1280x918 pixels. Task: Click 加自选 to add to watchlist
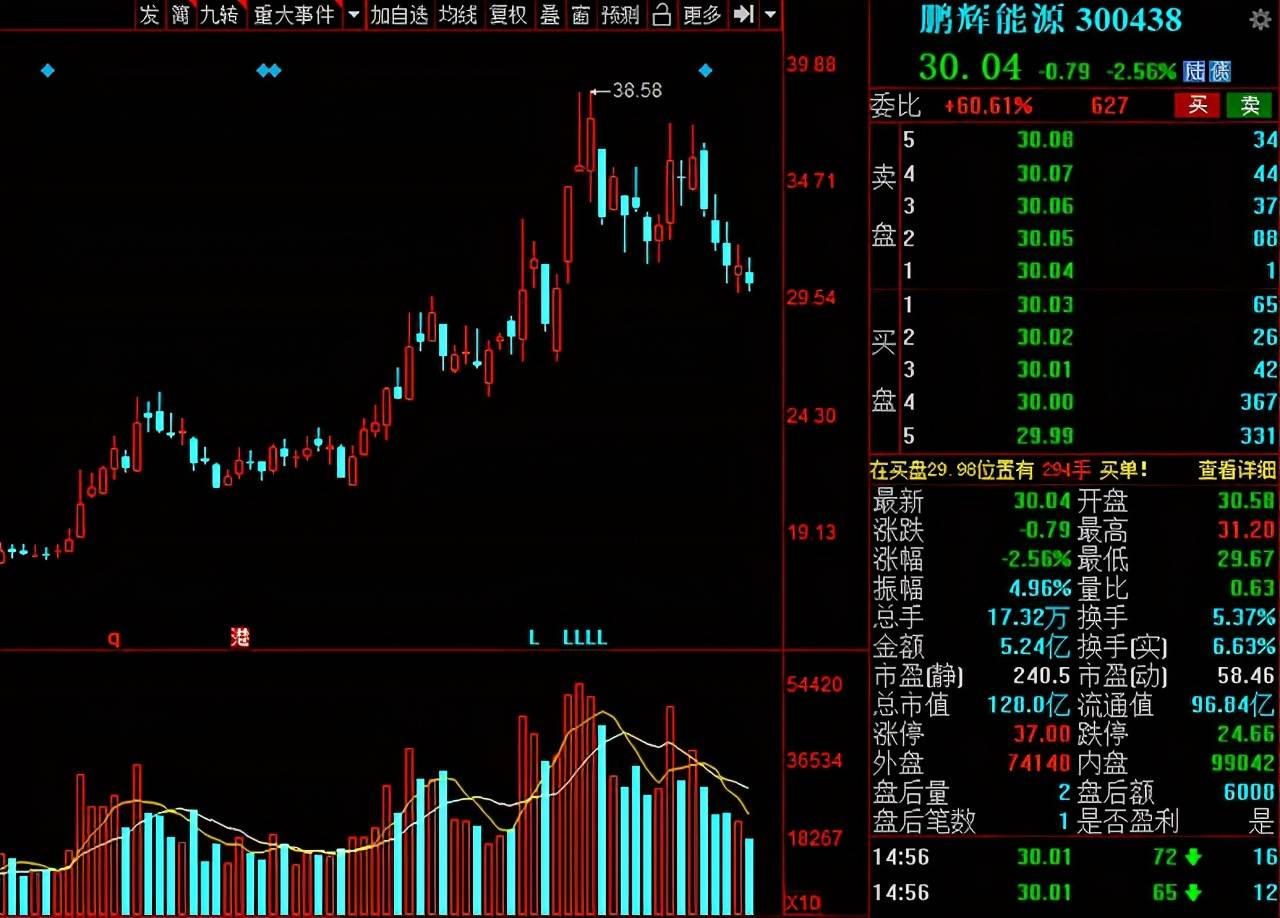pos(399,14)
